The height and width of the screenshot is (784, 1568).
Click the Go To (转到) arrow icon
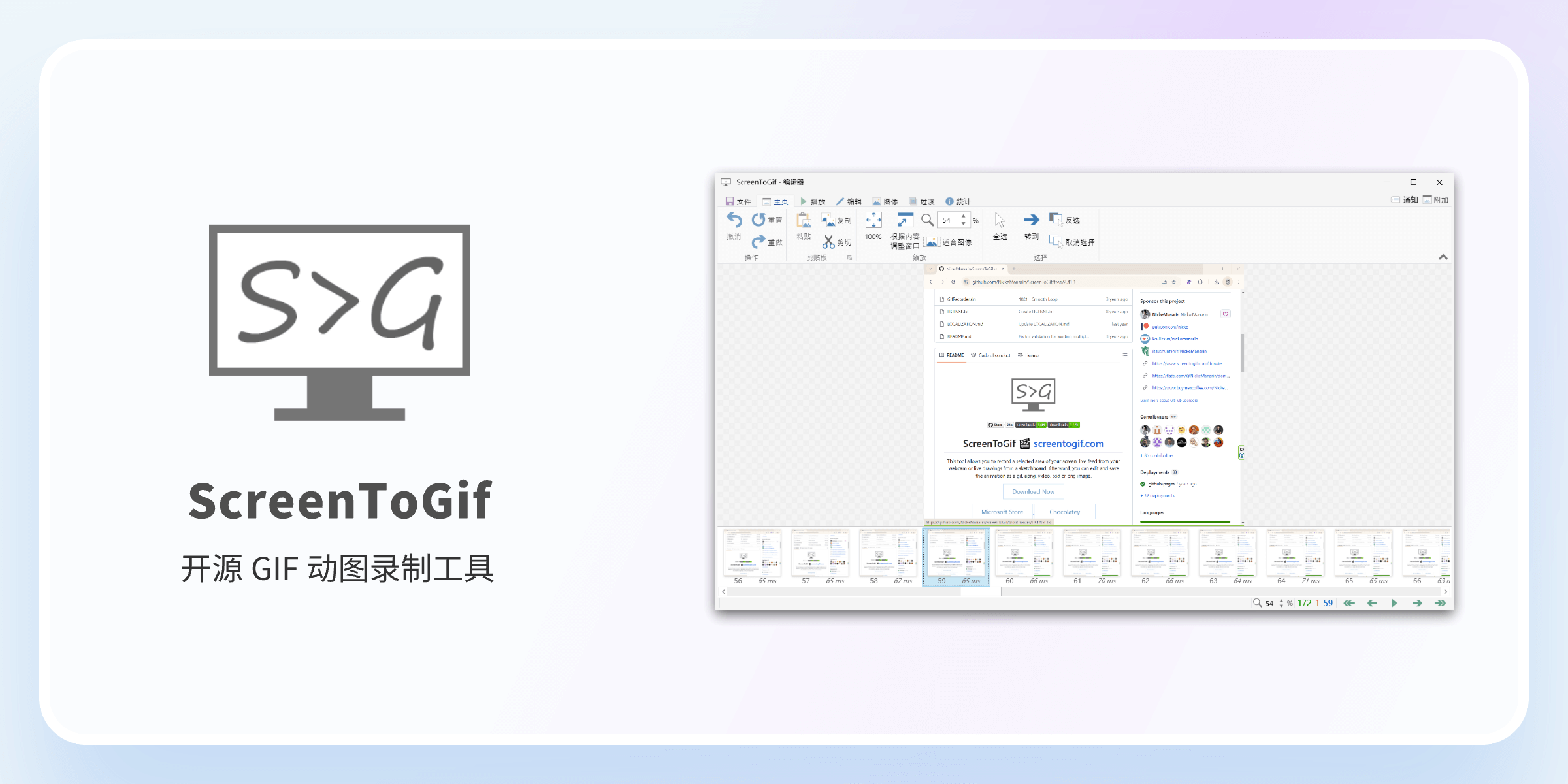tap(1032, 220)
